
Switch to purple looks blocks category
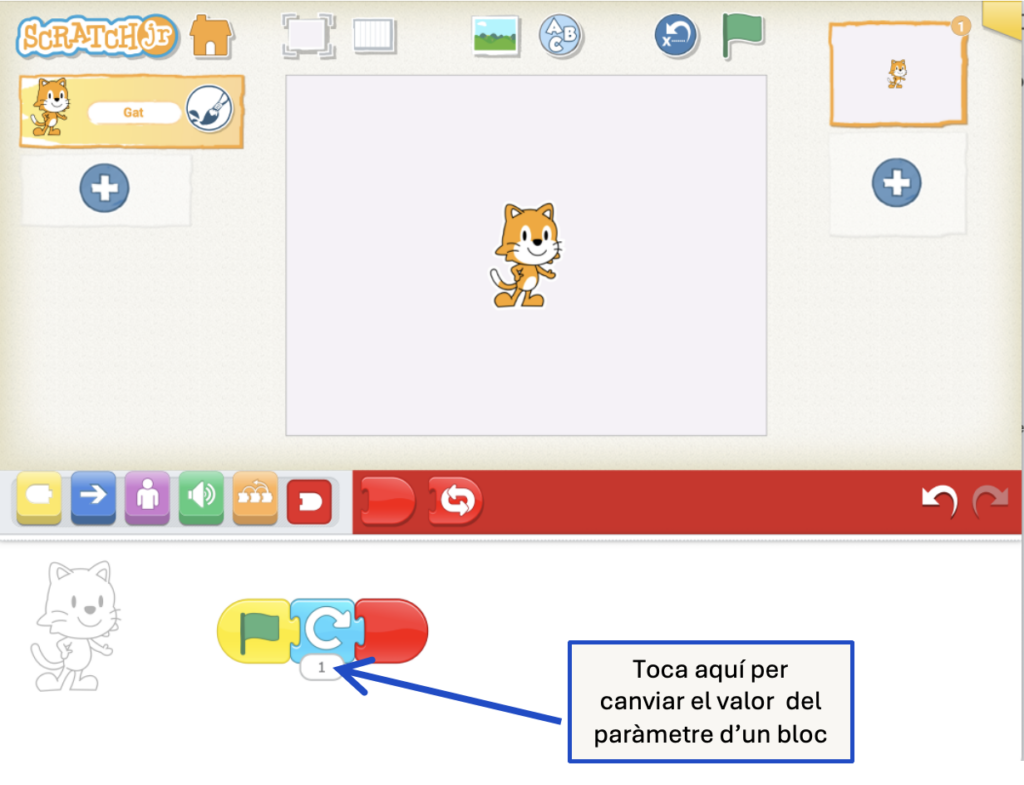[147, 499]
